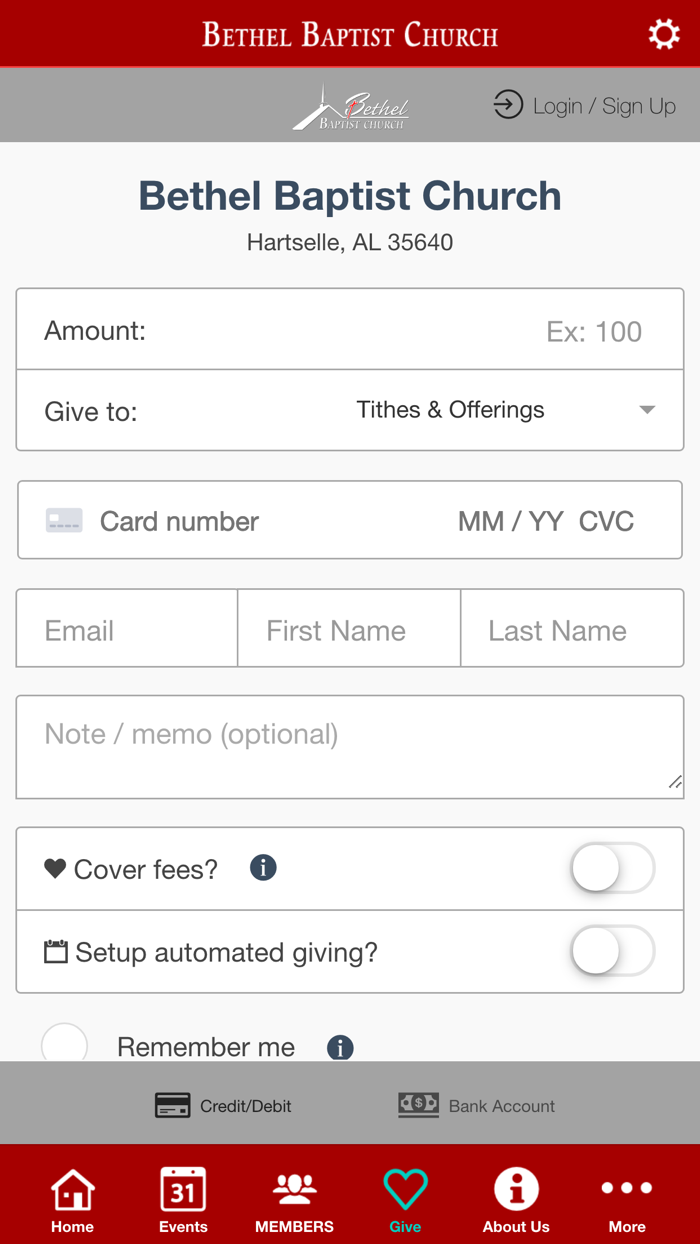The width and height of the screenshot is (700, 1244).
Task: Click the Cover fees info icon
Action: [x=263, y=868]
